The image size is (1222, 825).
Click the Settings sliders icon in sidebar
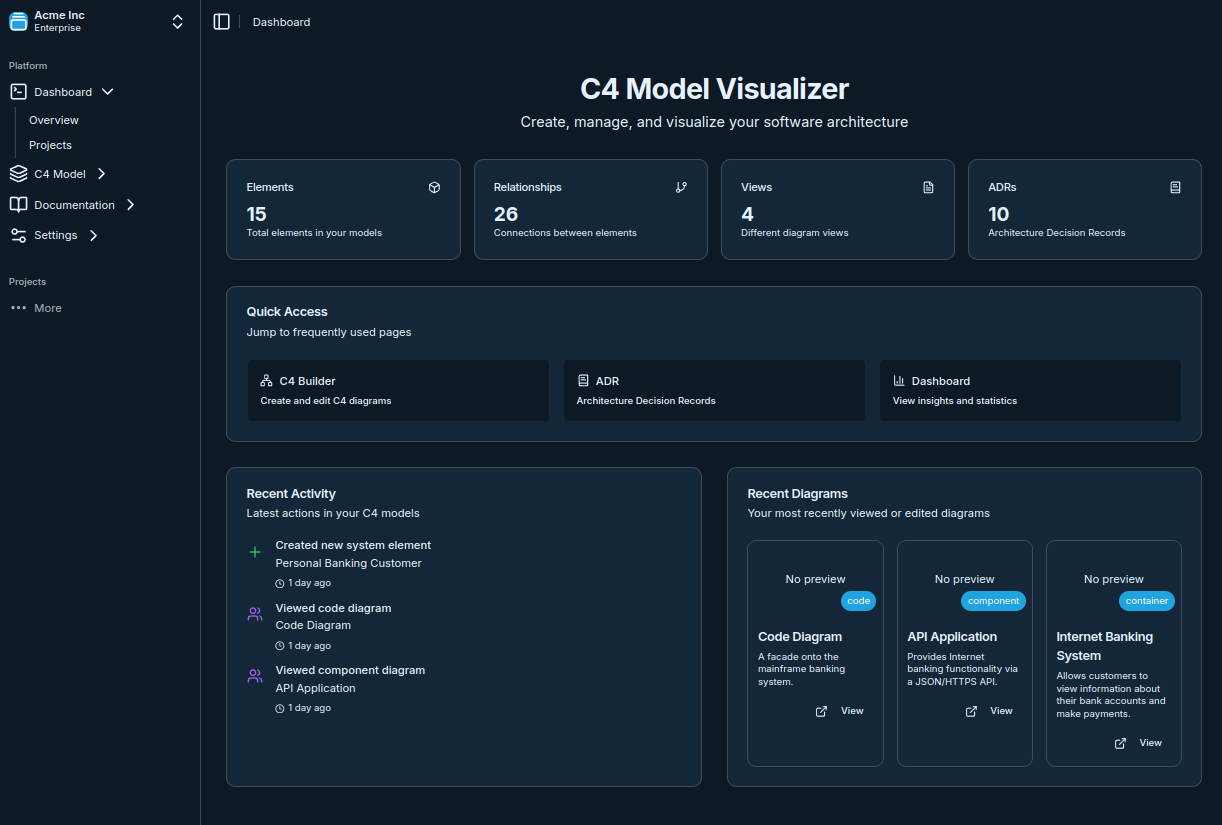point(18,236)
